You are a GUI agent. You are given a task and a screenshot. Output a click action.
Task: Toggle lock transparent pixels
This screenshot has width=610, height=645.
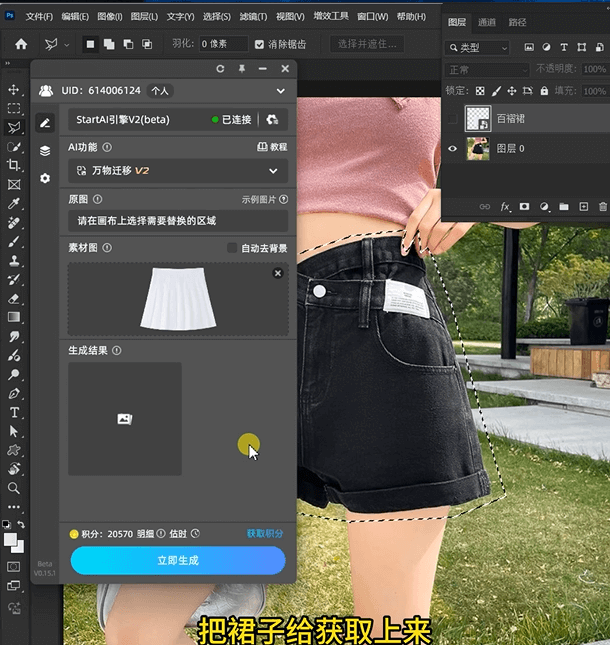click(480, 91)
